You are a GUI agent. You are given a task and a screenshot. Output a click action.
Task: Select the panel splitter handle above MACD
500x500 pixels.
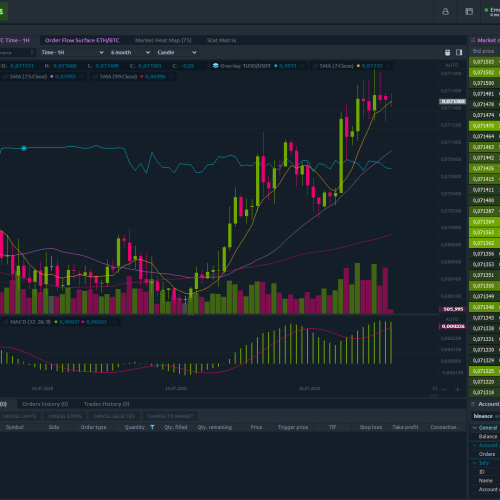pyautogui.click(x=191, y=314)
